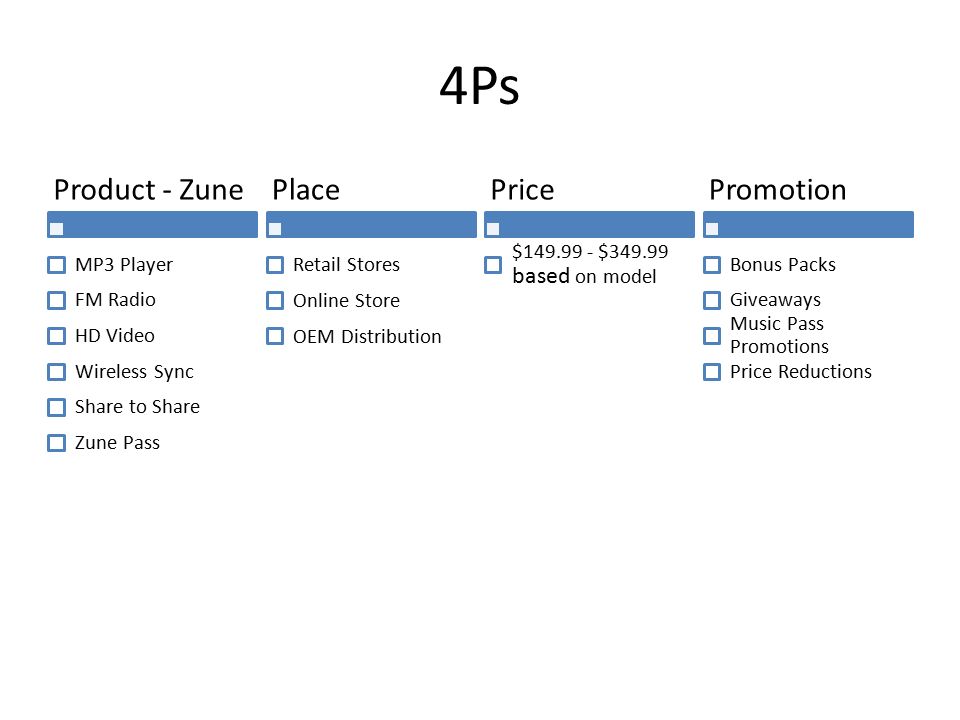
Task: Check the Giveaways checkbox
Action: coord(712,301)
